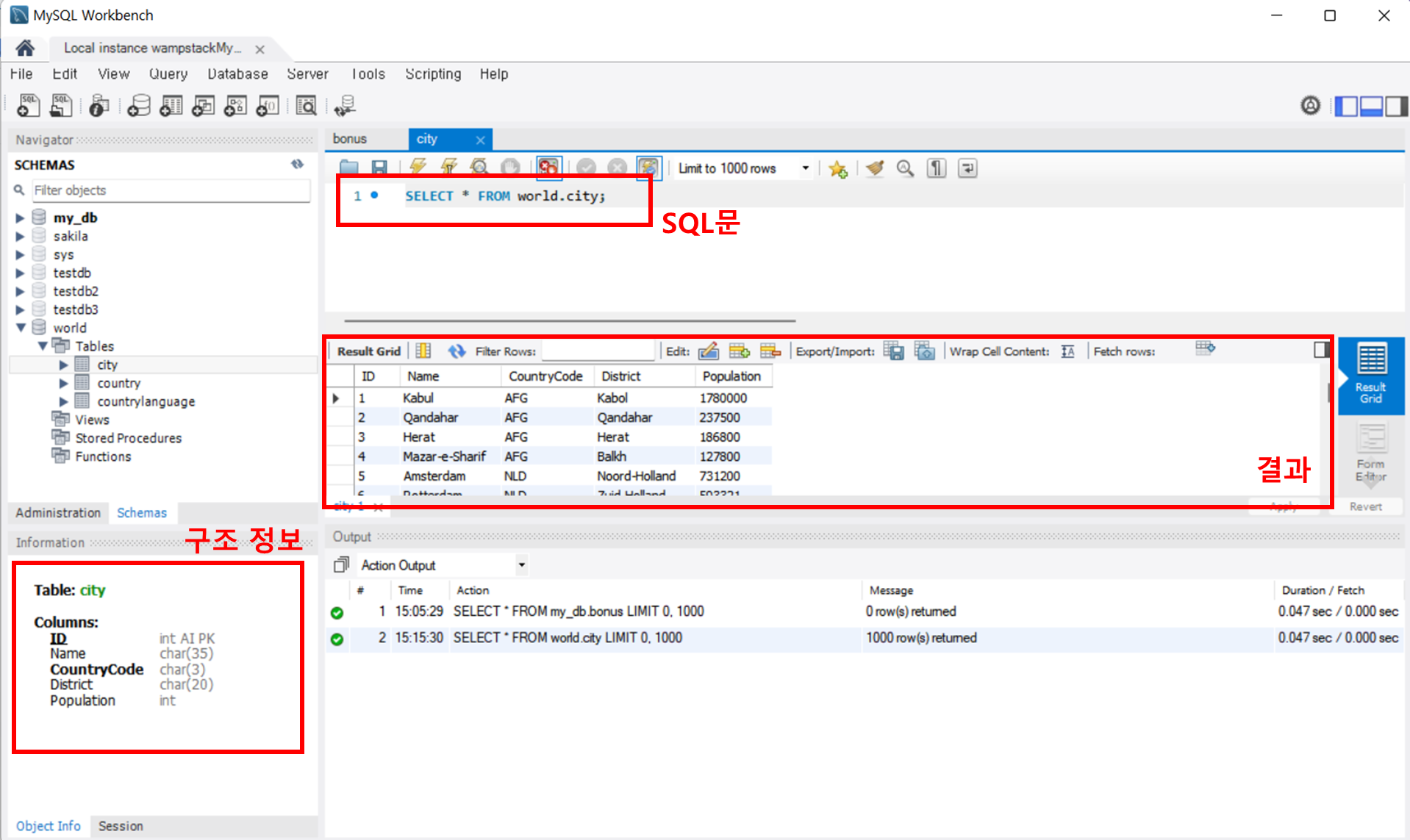Open the Scripting menu
Viewport: 1410px width, 840px height.
(x=433, y=74)
